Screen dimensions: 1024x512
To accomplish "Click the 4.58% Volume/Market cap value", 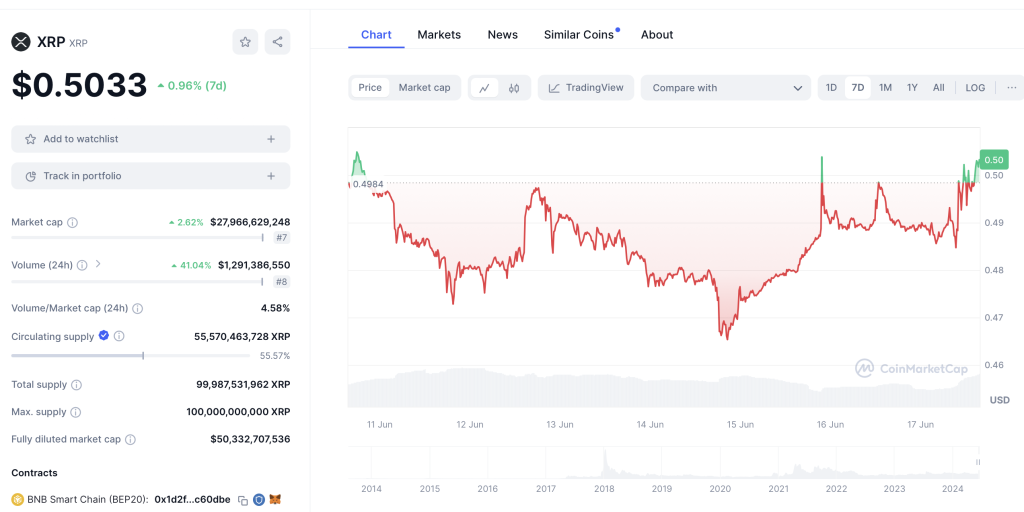I will [275, 308].
